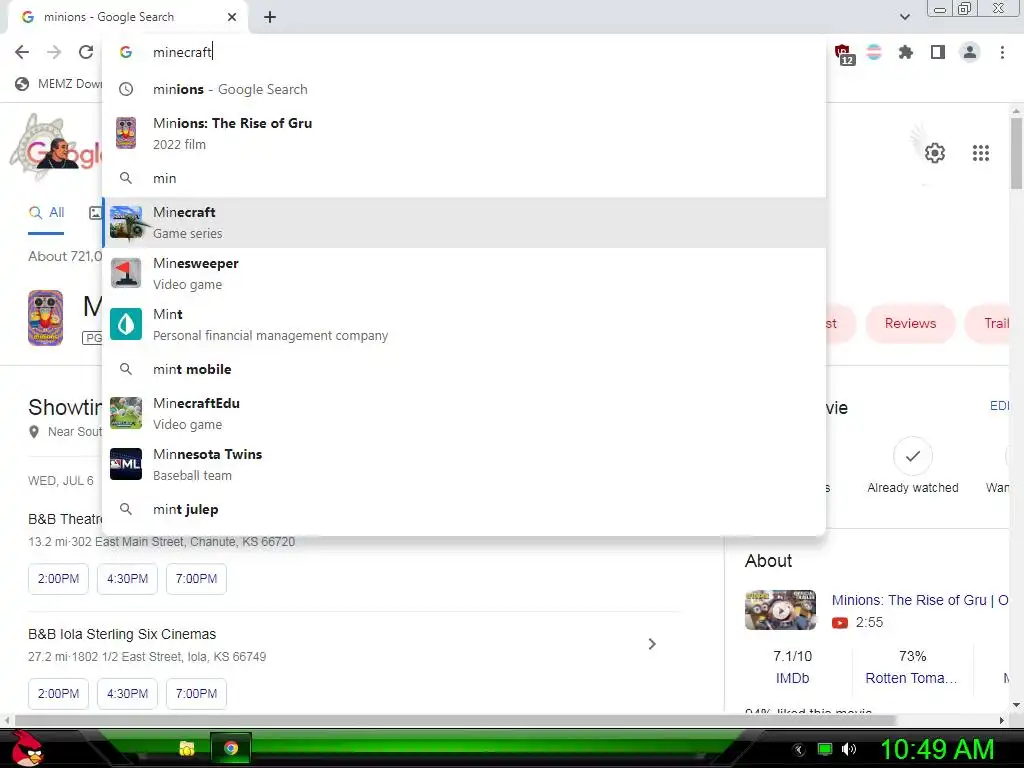Go back with the browser back arrow
The image size is (1024, 768).
(x=22, y=52)
